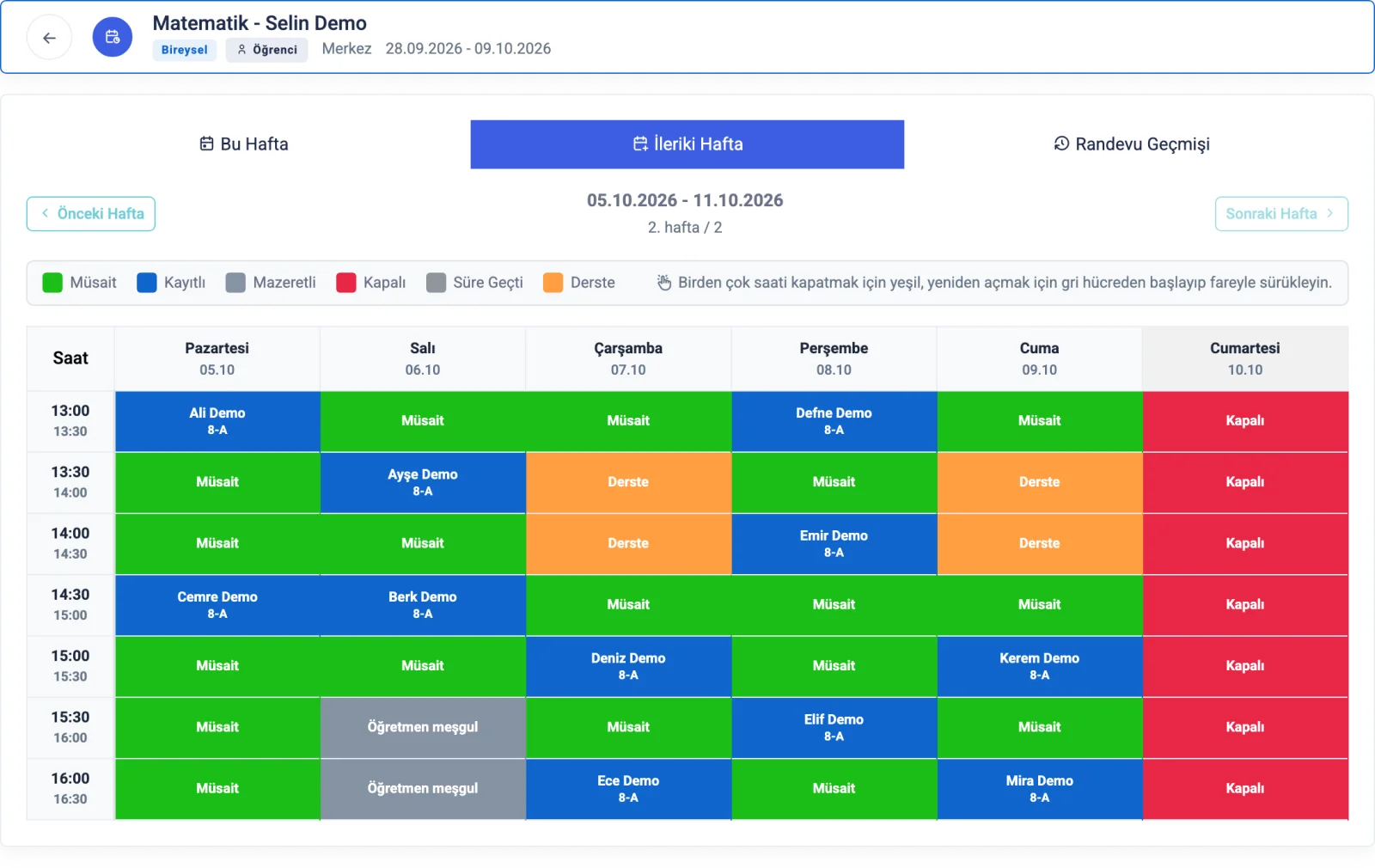Click the Derste cell Wednesday at 13:30
This screenshot has width=1375, height=868.
point(628,482)
